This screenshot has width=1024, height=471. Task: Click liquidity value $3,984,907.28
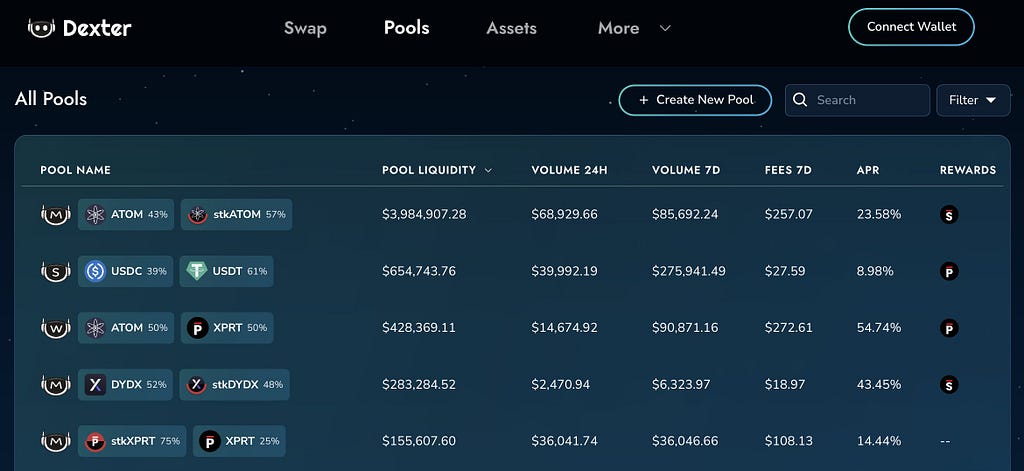click(424, 214)
